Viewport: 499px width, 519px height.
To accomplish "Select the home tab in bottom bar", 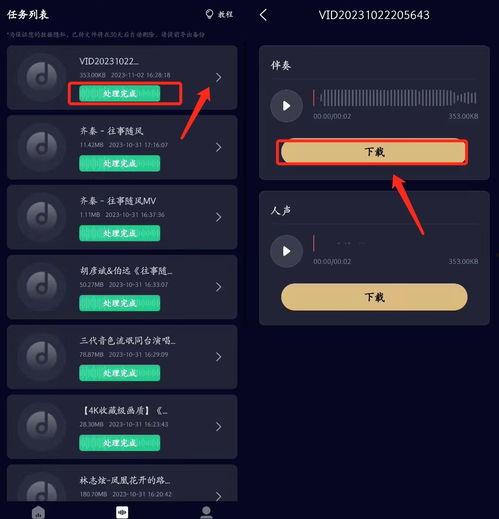I will 38,512.
